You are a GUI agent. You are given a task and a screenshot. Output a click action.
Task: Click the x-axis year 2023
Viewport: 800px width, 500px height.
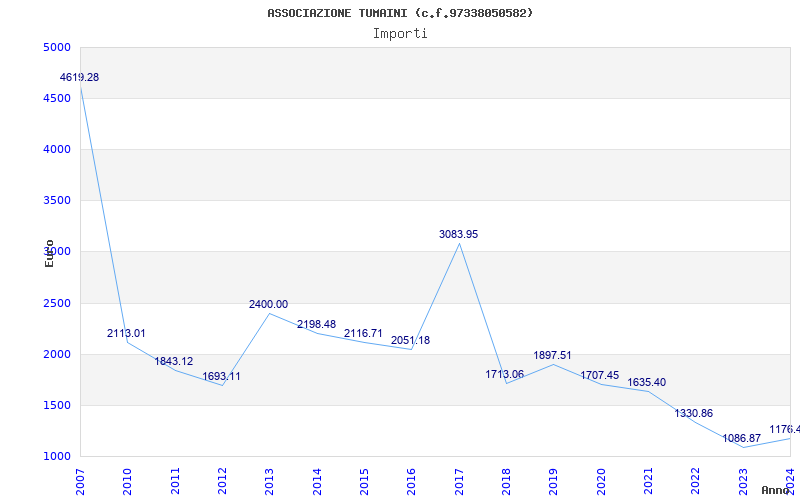pyautogui.click(x=743, y=482)
